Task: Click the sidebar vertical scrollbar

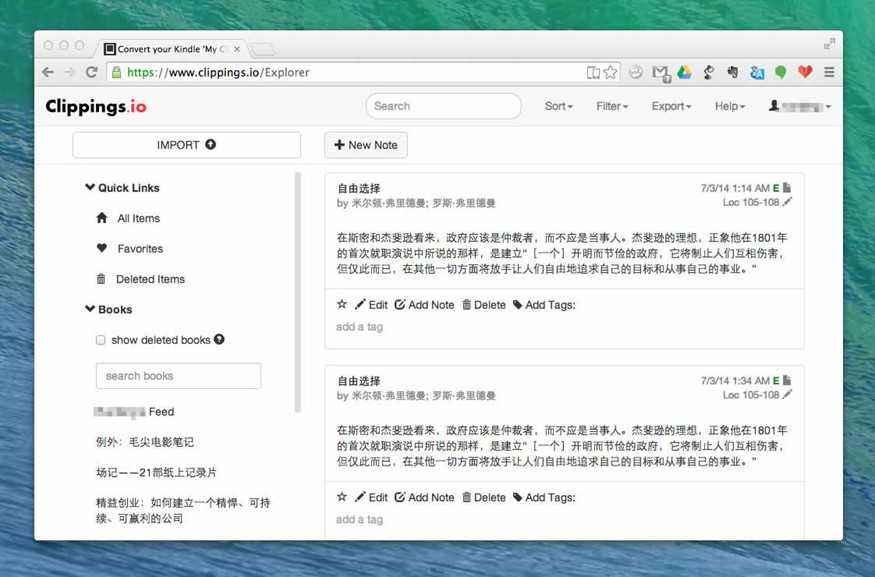Action: (x=297, y=292)
